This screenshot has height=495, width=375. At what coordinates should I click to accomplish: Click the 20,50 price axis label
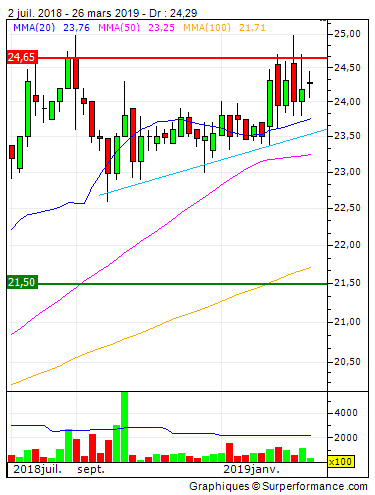[347, 362]
